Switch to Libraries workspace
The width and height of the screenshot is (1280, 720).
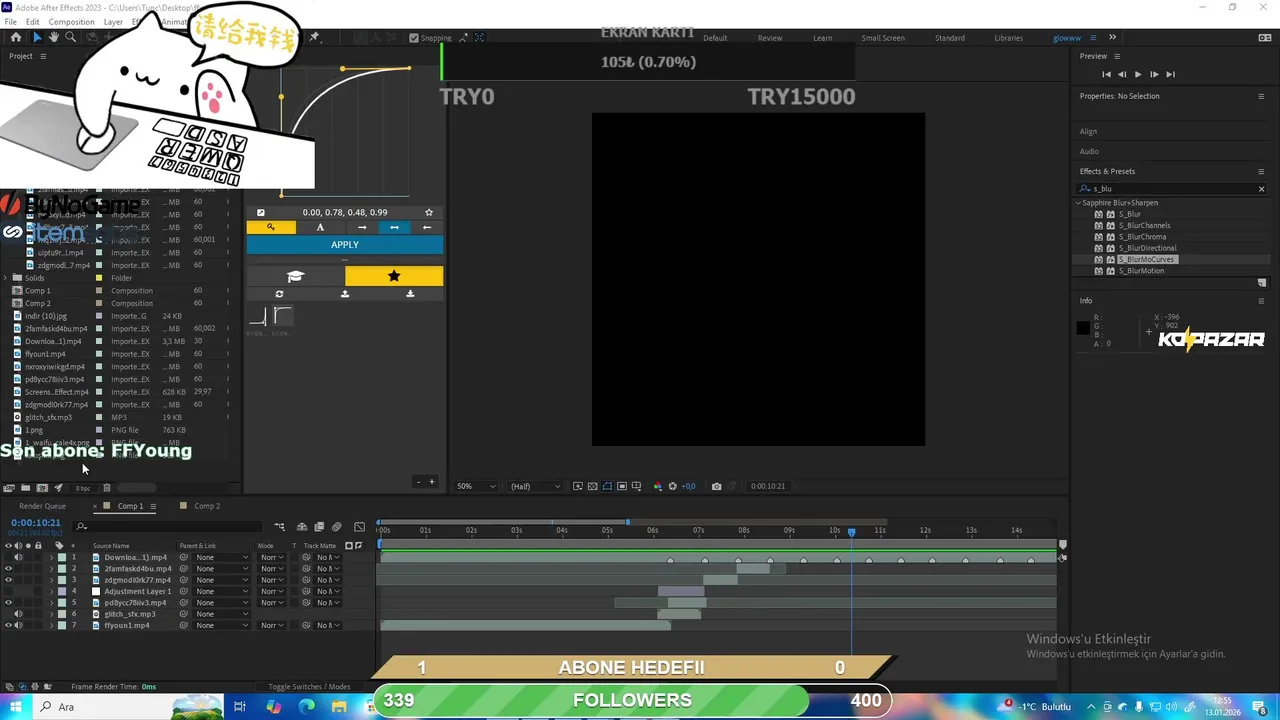pos(1008,38)
